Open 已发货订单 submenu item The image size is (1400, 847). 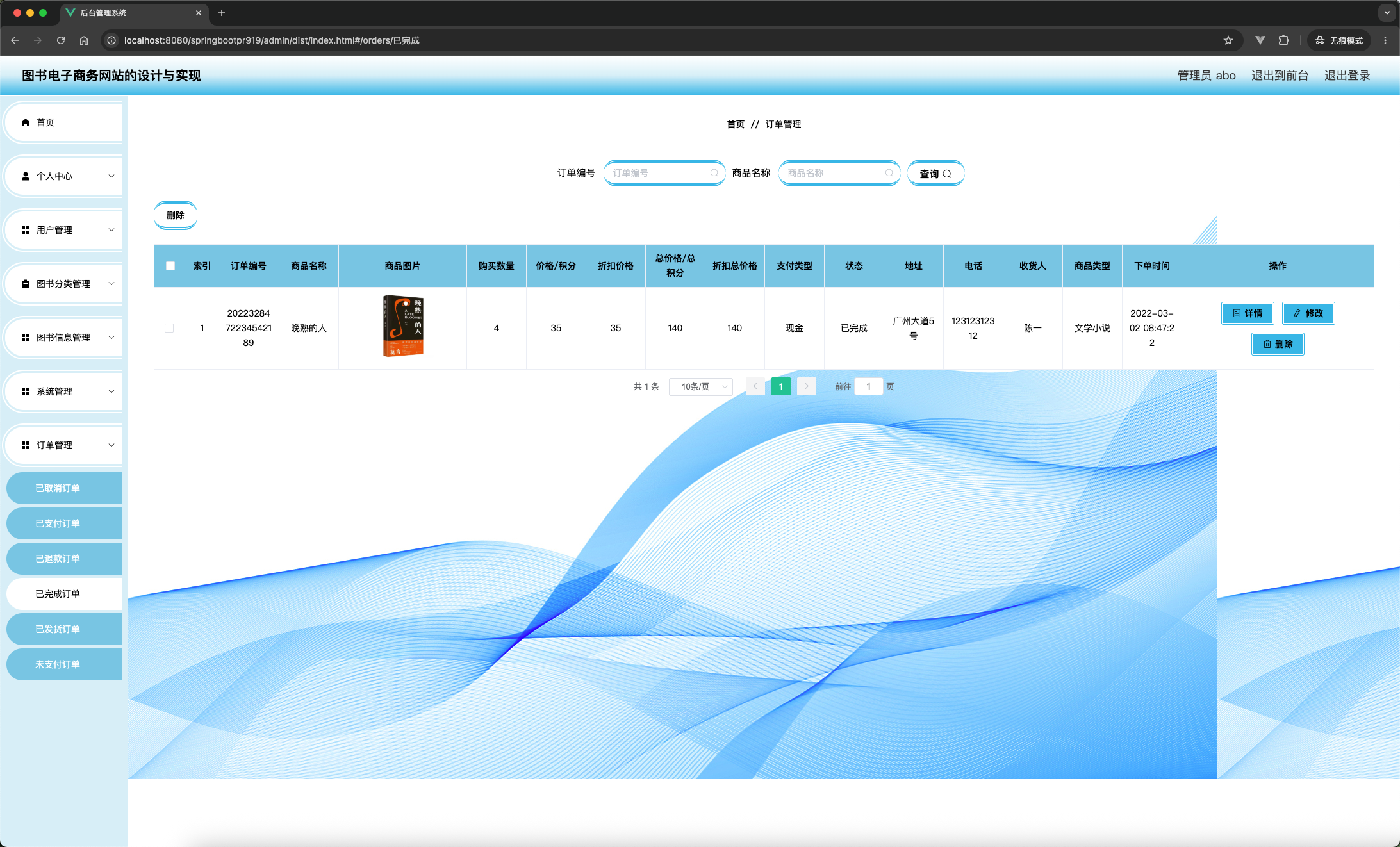(x=64, y=629)
